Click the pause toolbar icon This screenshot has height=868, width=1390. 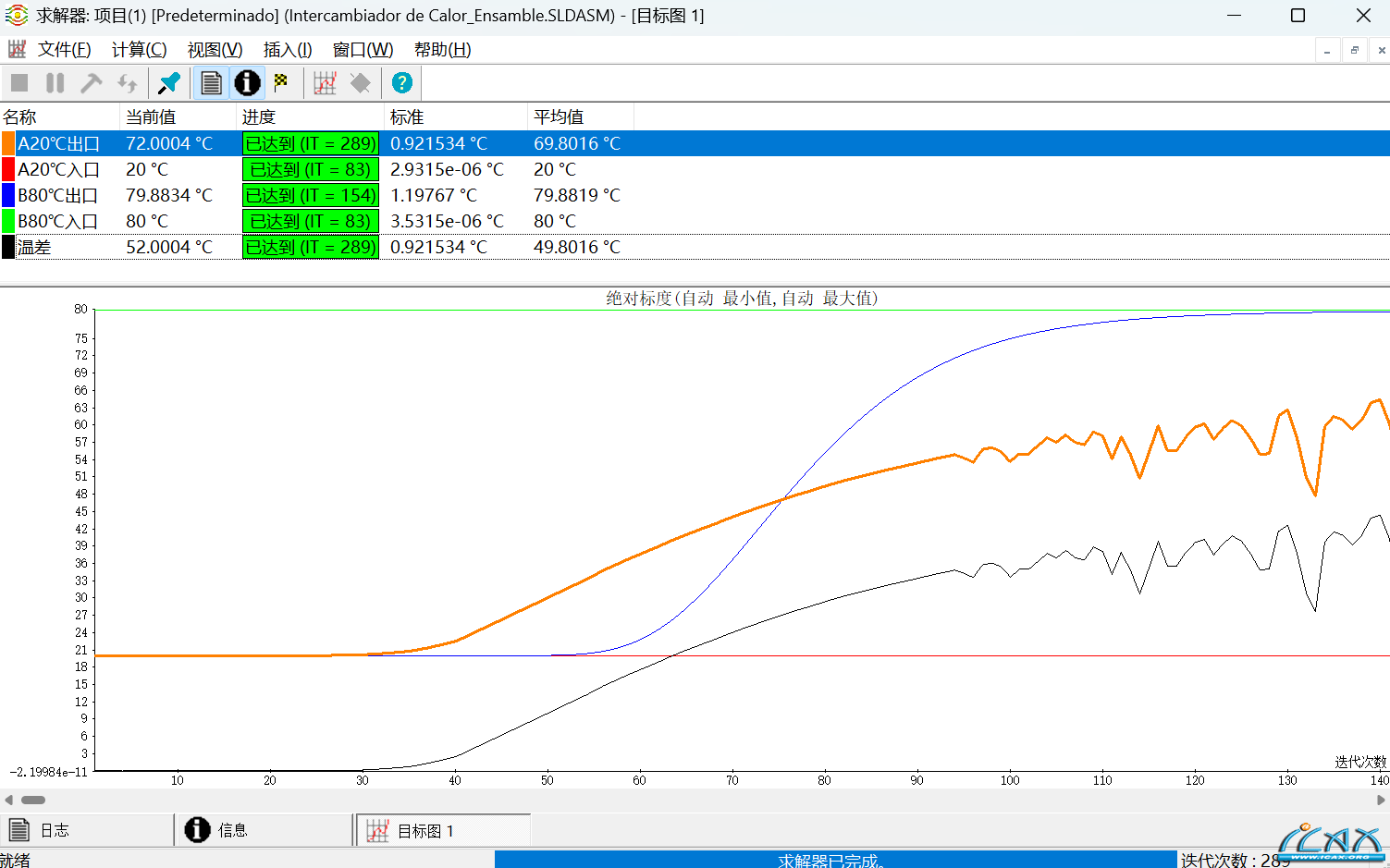[x=55, y=83]
